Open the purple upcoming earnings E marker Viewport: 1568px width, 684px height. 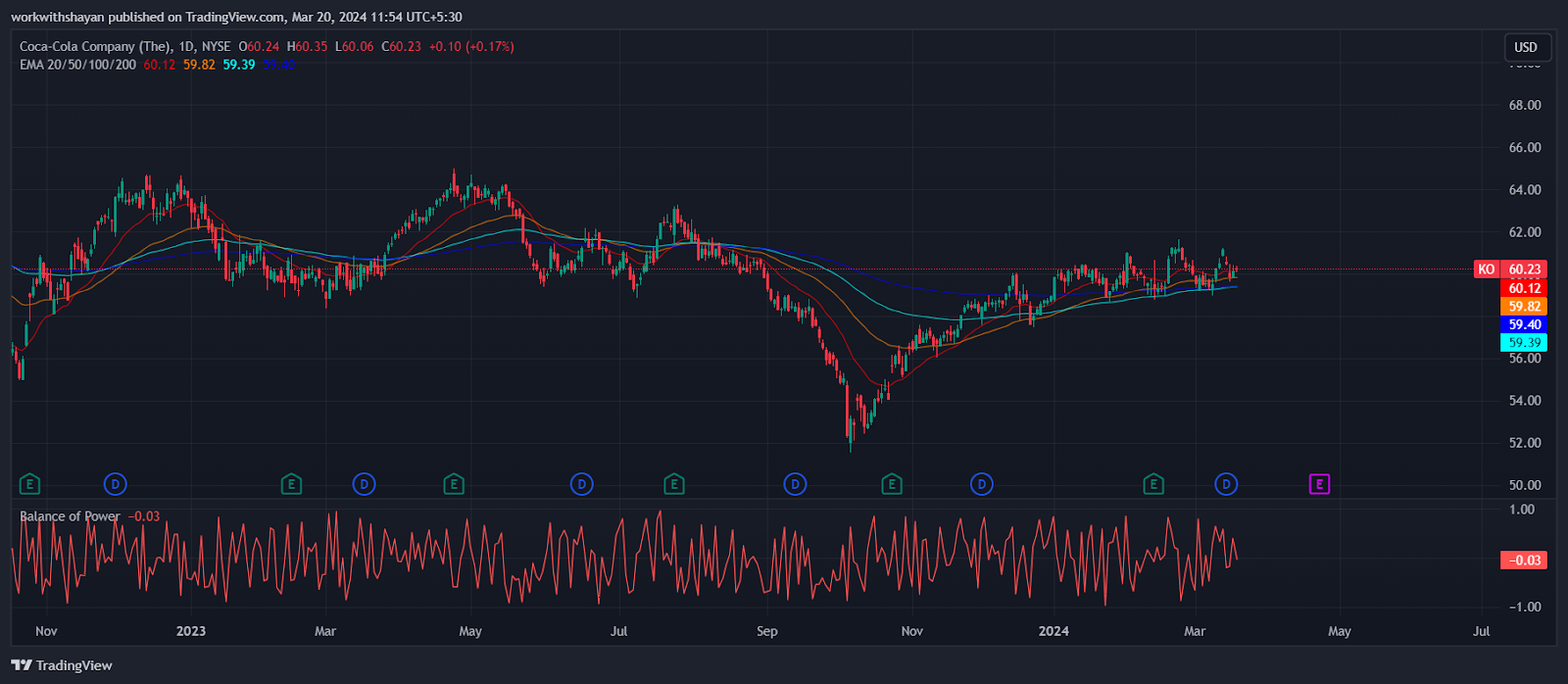point(1319,484)
